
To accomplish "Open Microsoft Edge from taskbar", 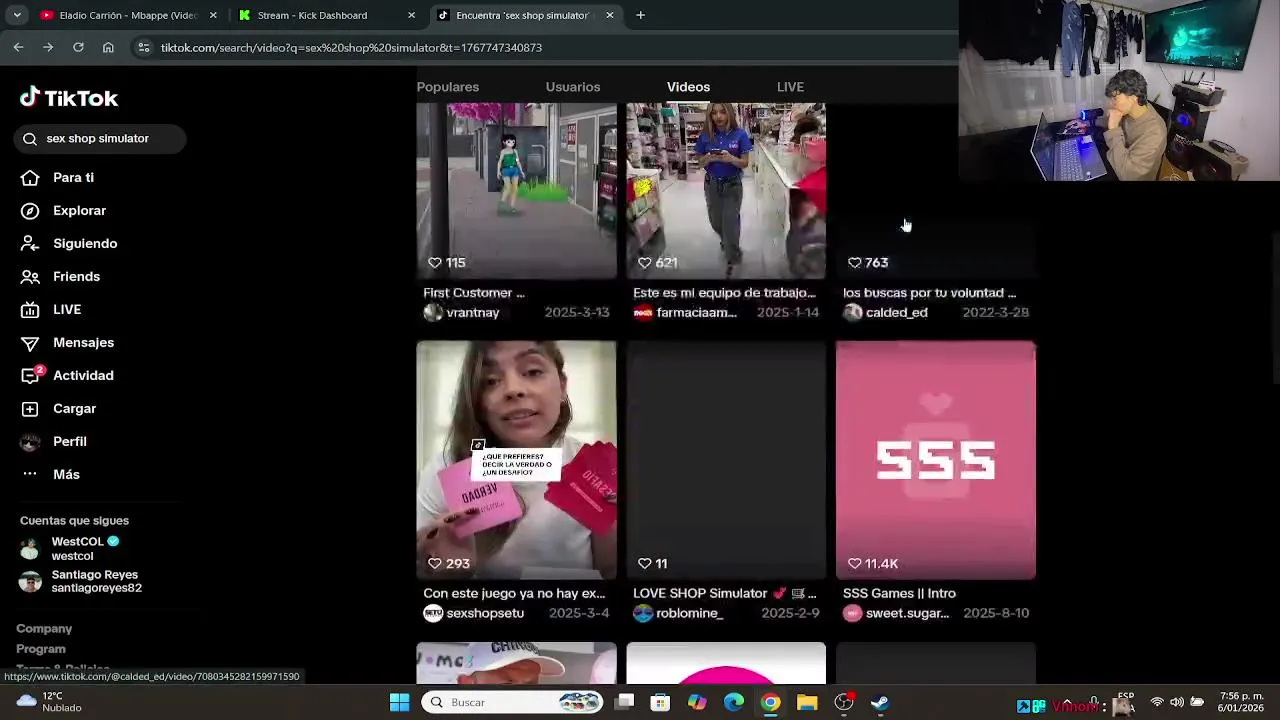I will (x=734, y=702).
